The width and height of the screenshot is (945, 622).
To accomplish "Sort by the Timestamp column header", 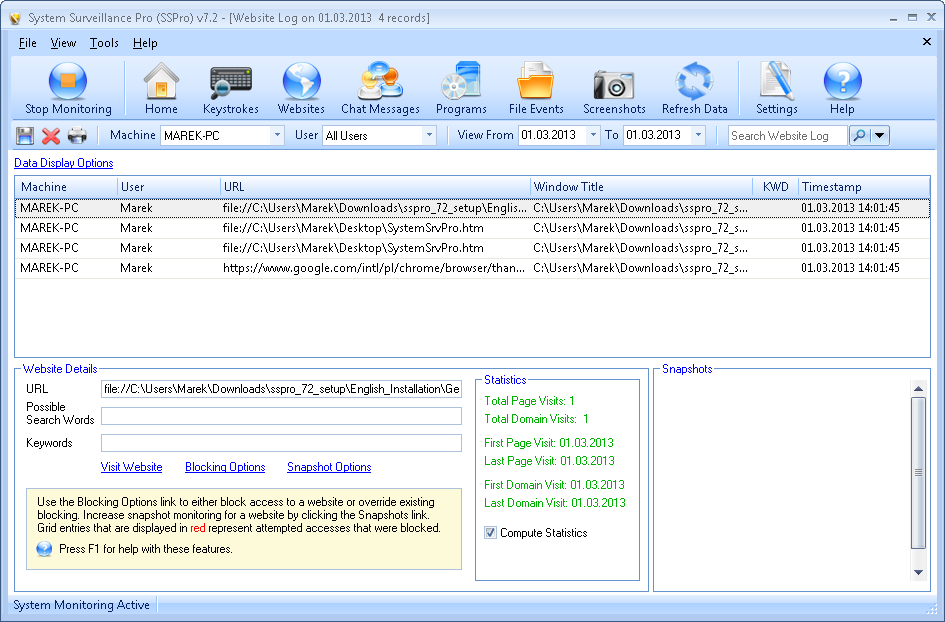I will pos(864,187).
